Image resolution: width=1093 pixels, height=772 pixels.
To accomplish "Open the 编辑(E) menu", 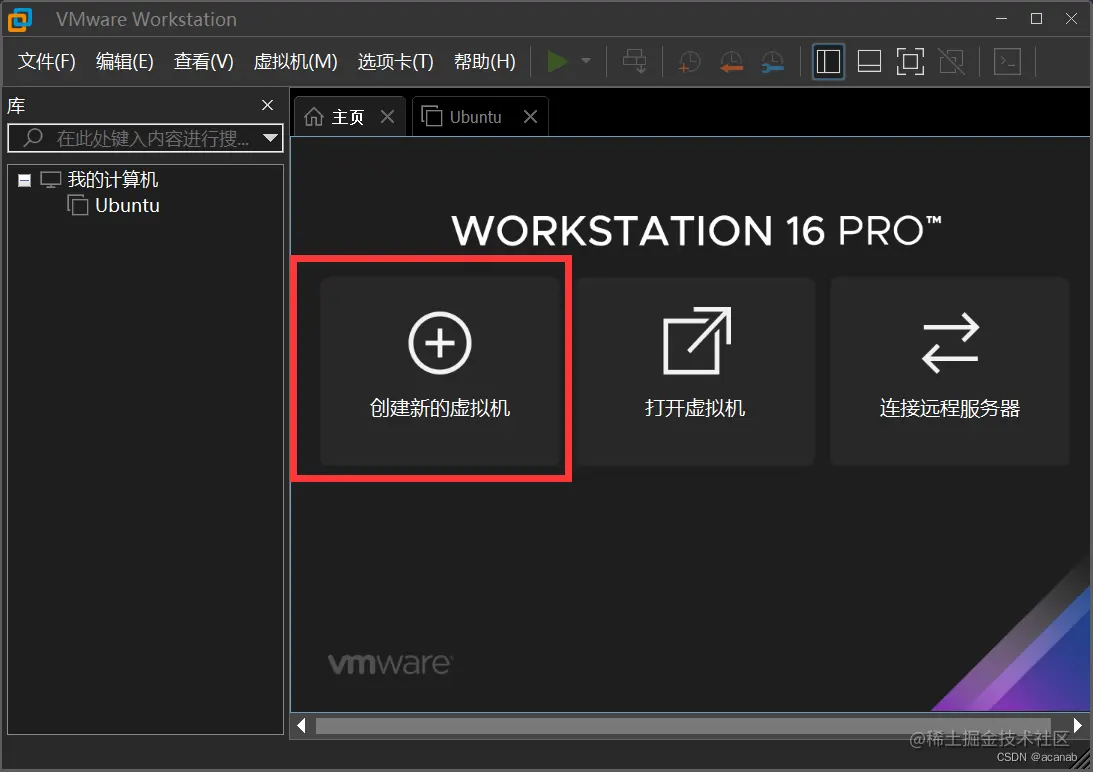I will tap(125, 61).
